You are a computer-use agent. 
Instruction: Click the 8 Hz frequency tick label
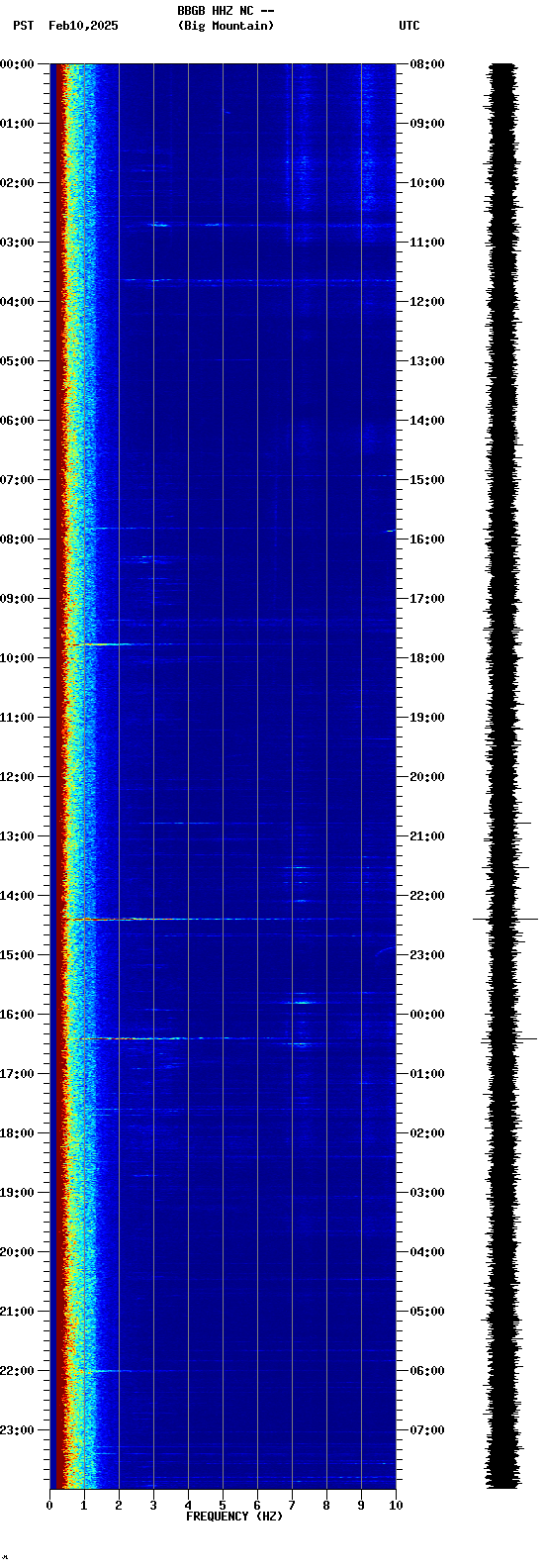click(x=326, y=1506)
